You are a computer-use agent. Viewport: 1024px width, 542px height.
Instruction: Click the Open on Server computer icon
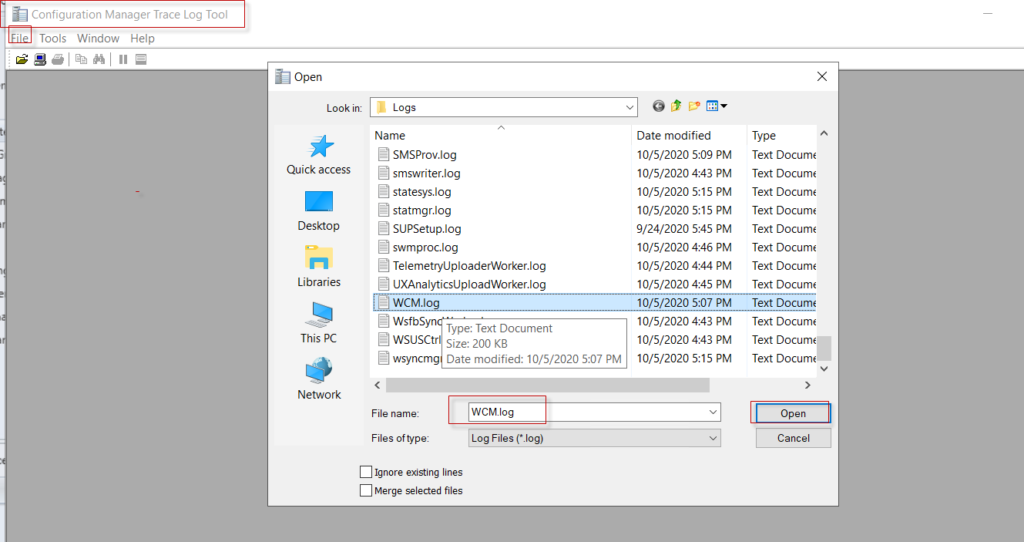point(40,59)
